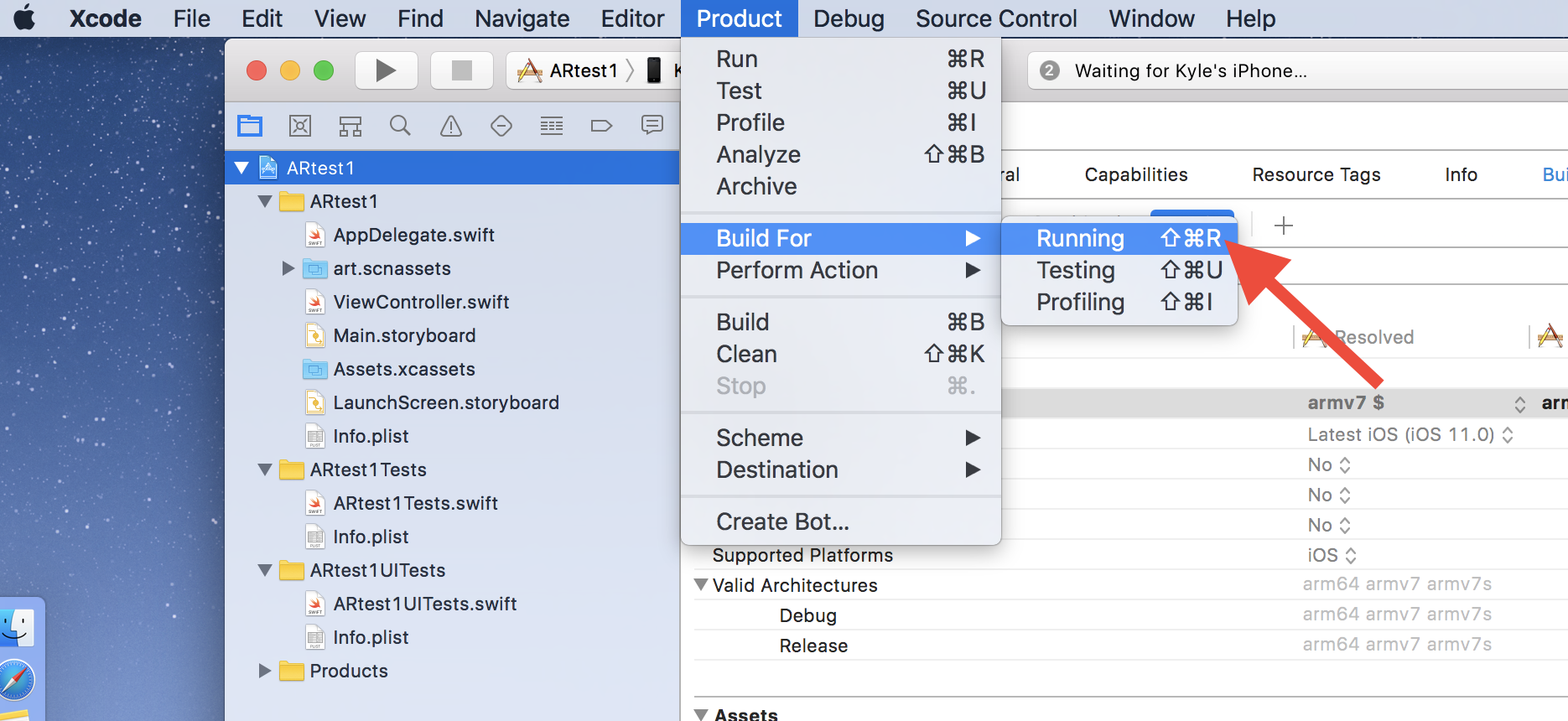Choose Build For Running submenu item
Screen dimensions: 1568x721
(x=1119, y=238)
